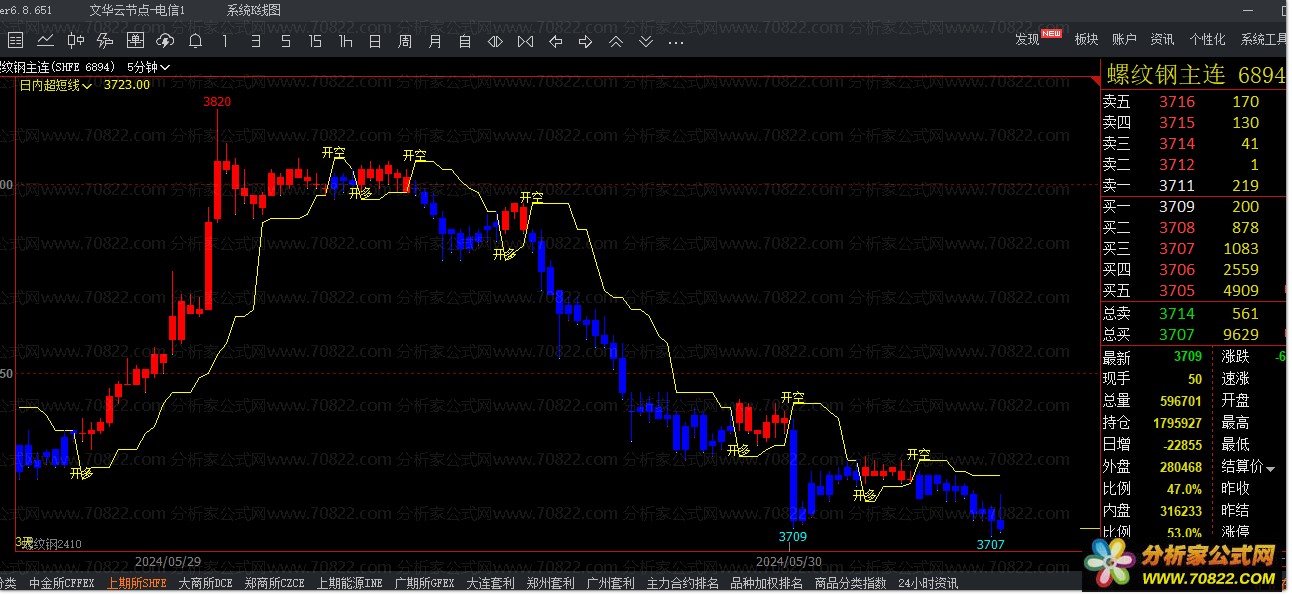Click 卖五 price 3716
The height and width of the screenshot is (595, 1292).
(1177, 102)
